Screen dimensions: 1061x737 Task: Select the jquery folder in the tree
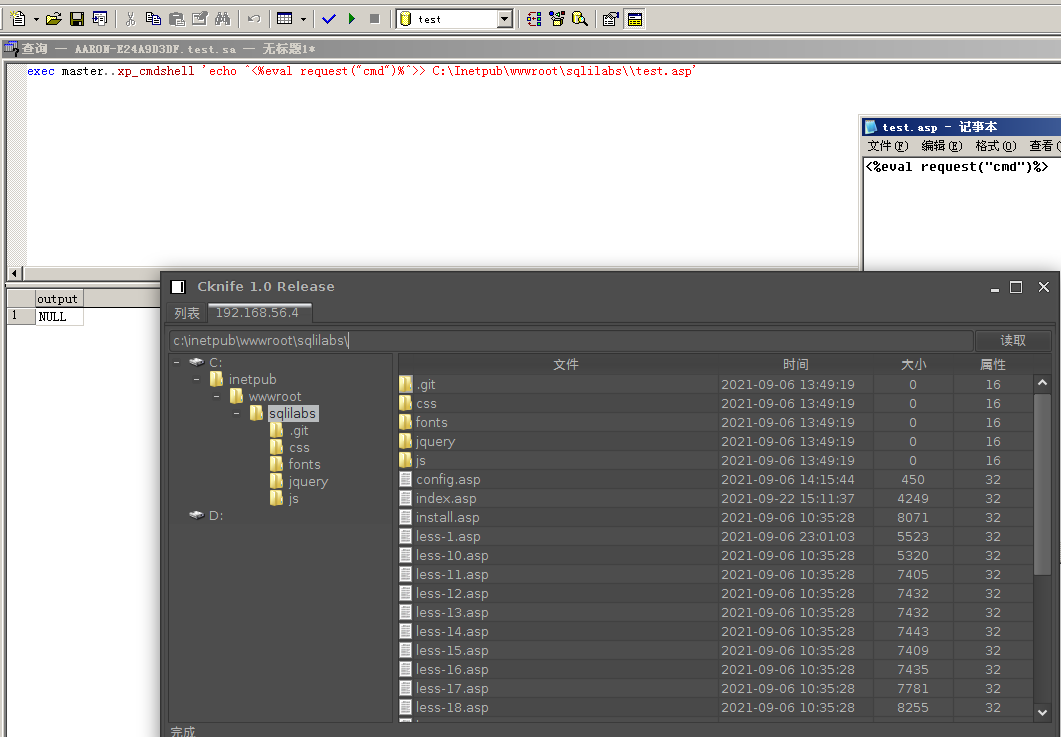(300, 481)
